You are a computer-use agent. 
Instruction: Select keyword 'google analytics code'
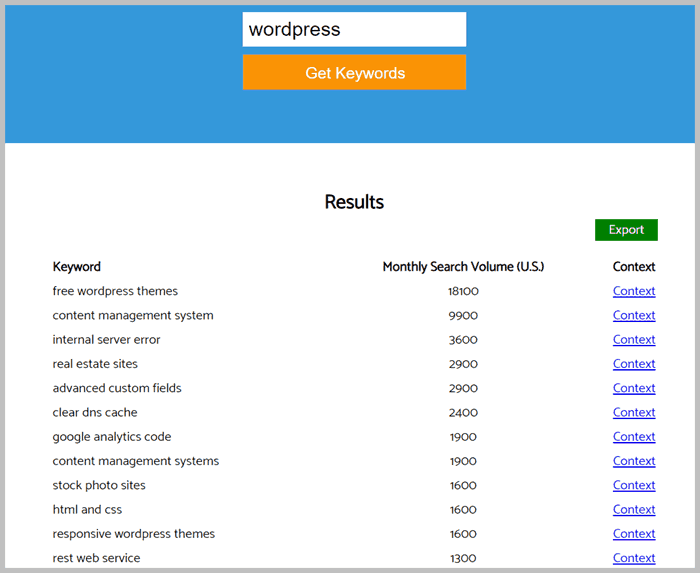112,436
